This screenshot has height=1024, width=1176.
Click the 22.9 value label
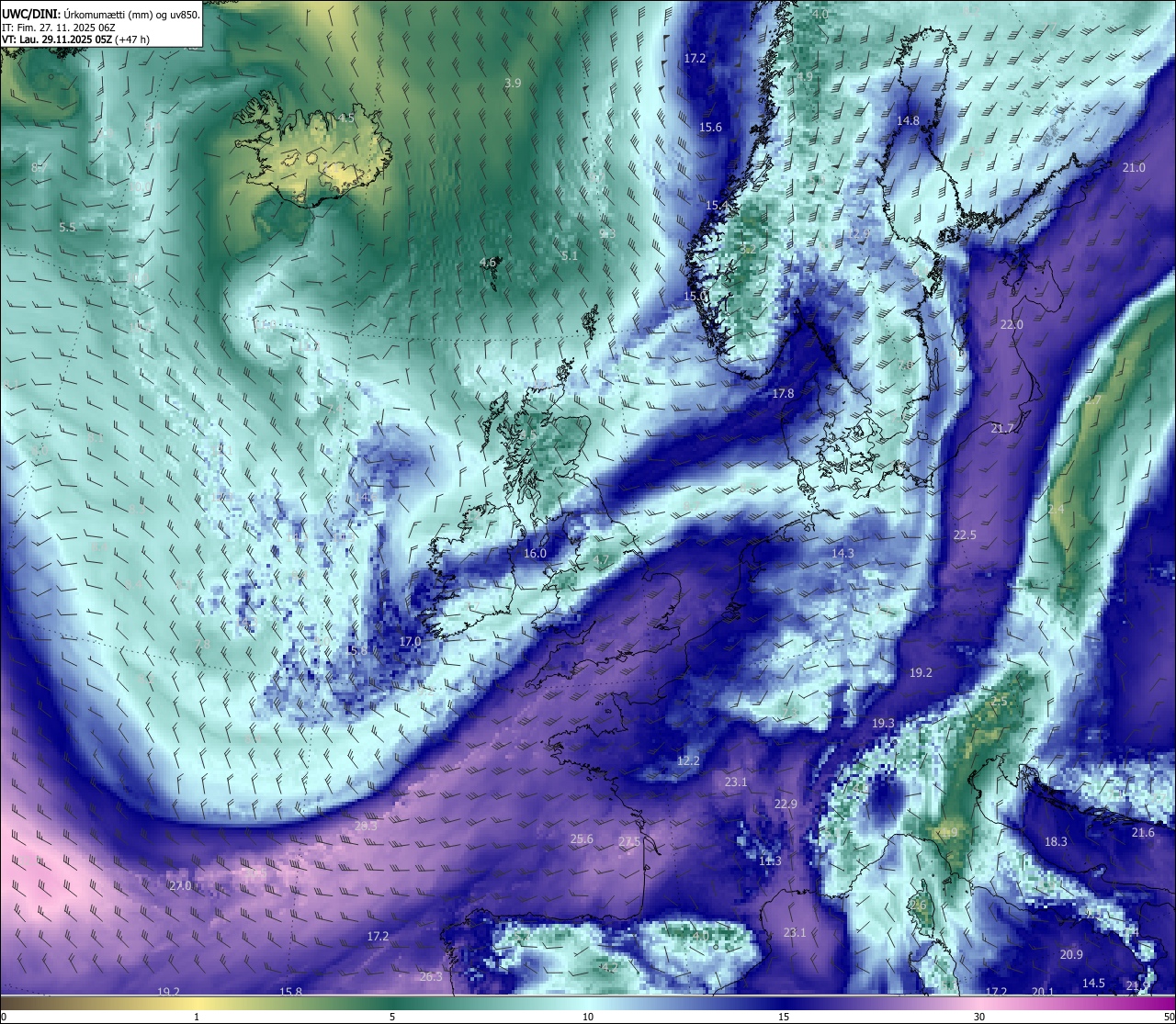tap(786, 804)
